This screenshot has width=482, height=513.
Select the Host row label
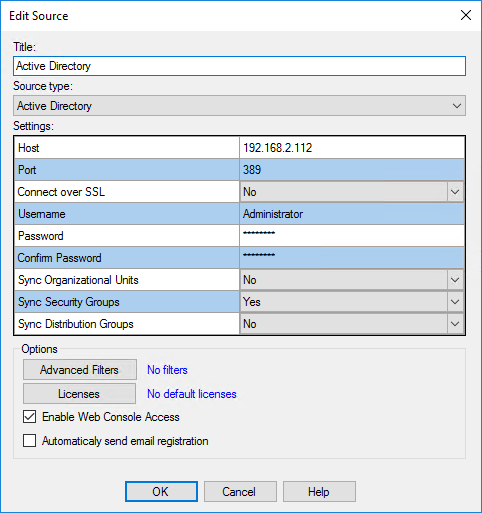click(29, 148)
